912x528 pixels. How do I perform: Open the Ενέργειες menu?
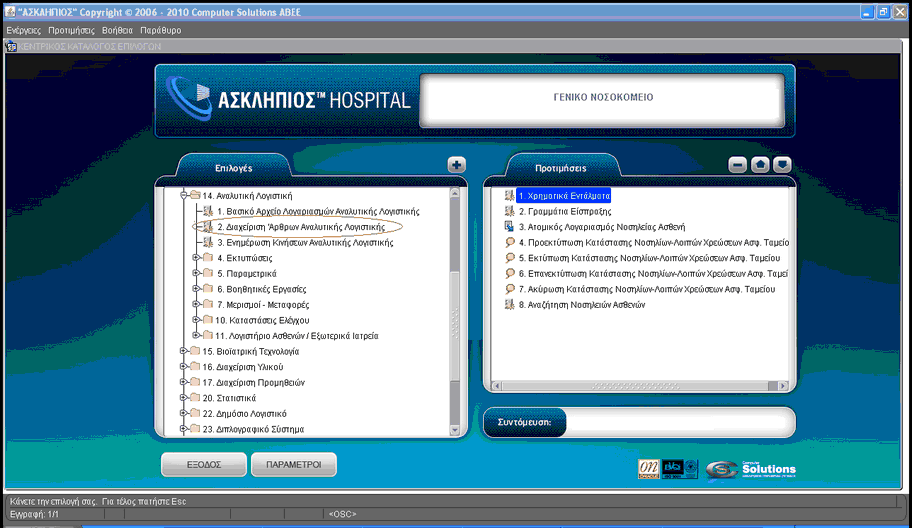[x=24, y=30]
